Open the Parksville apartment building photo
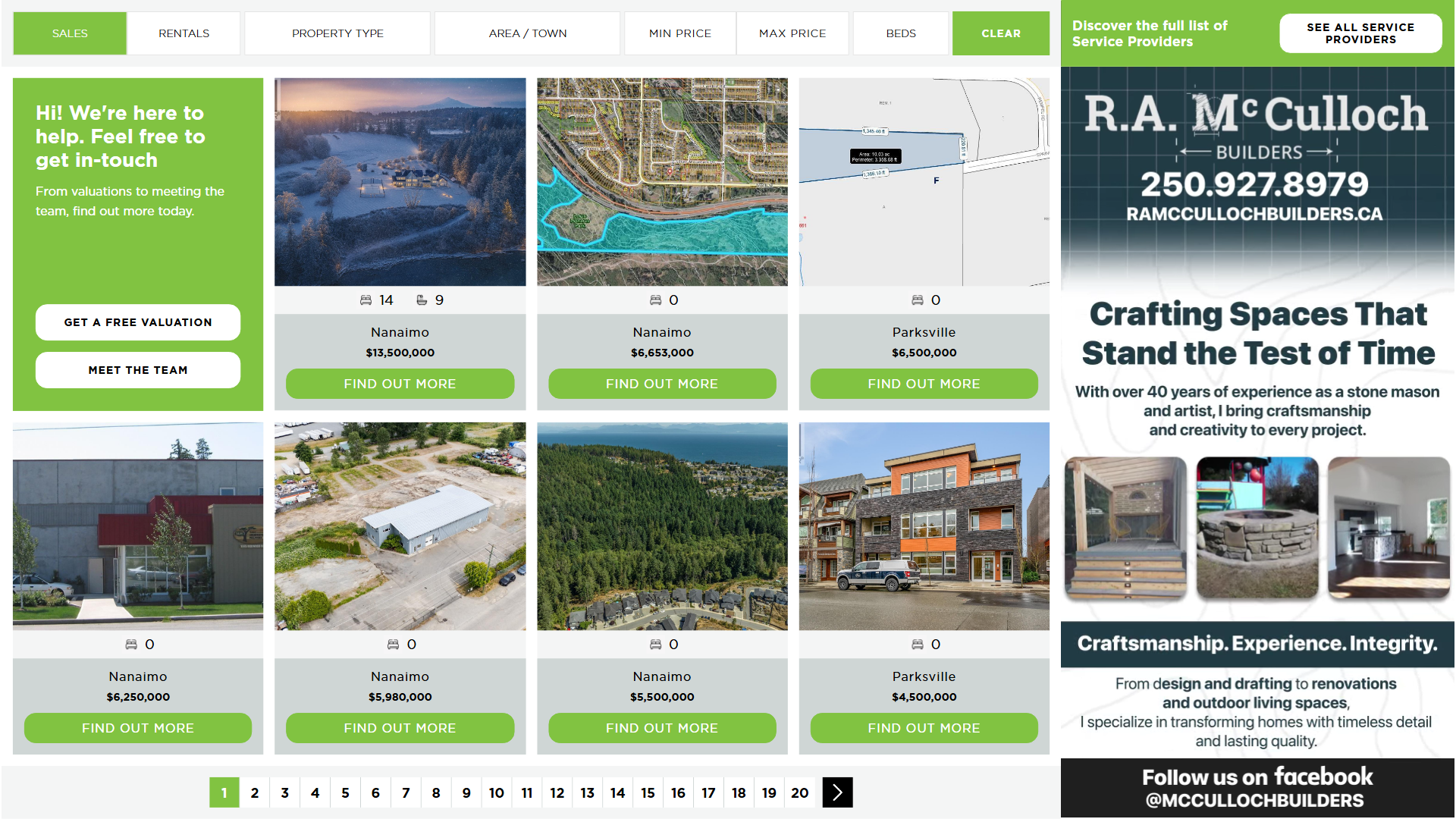The image size is (1456, 819). (x=924, y=526)
